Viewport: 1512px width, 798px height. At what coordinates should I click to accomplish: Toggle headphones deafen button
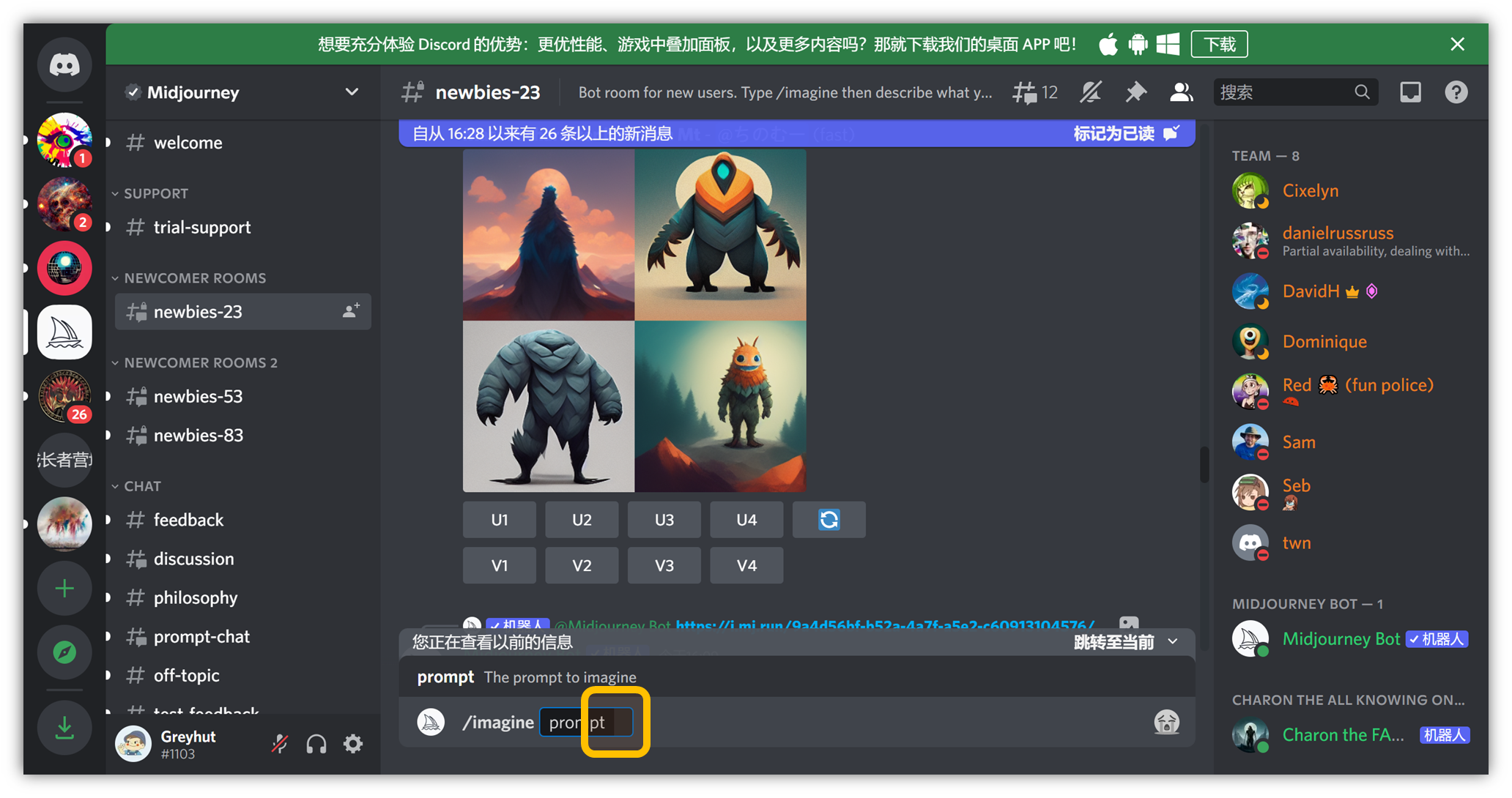pos(316,744)
